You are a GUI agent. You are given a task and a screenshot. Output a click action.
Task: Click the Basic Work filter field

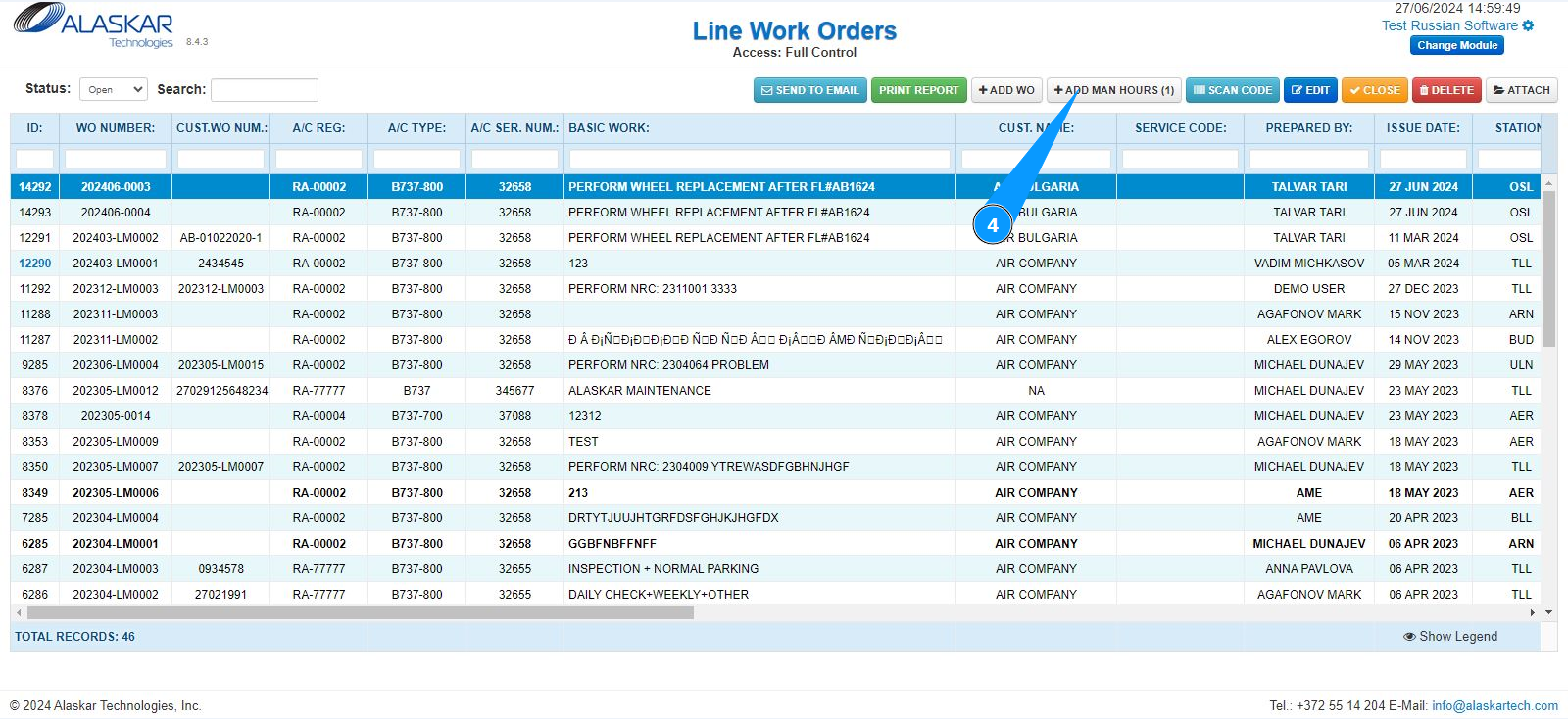coord(759,159)
